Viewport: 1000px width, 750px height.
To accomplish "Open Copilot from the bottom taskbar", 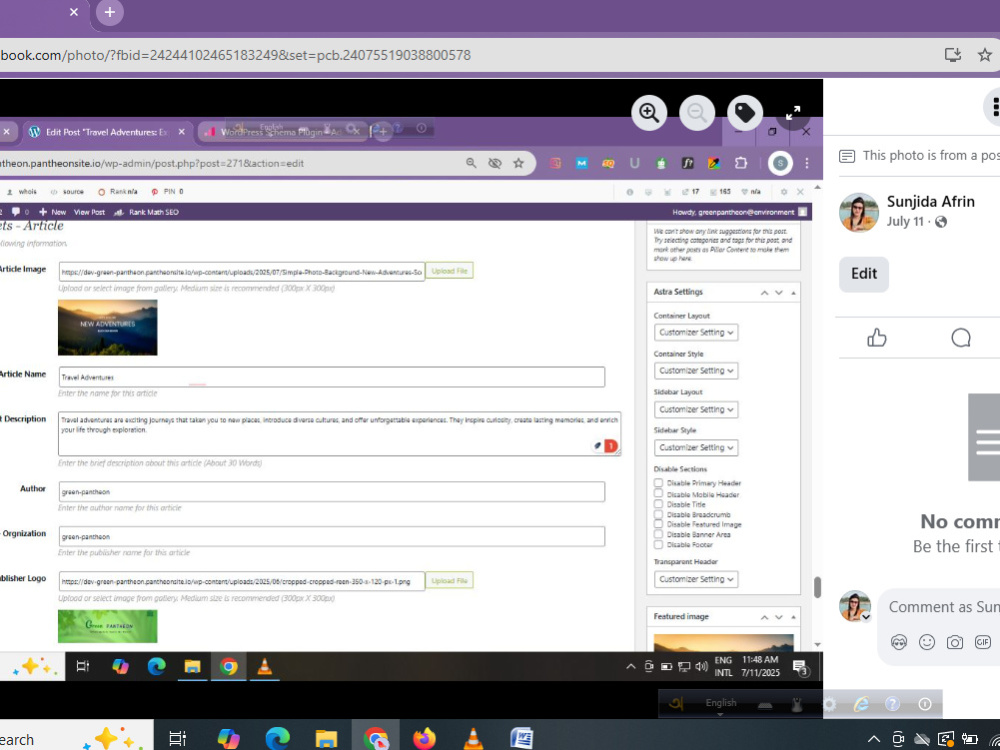I will pyautogui.click(x=228, y=739).
